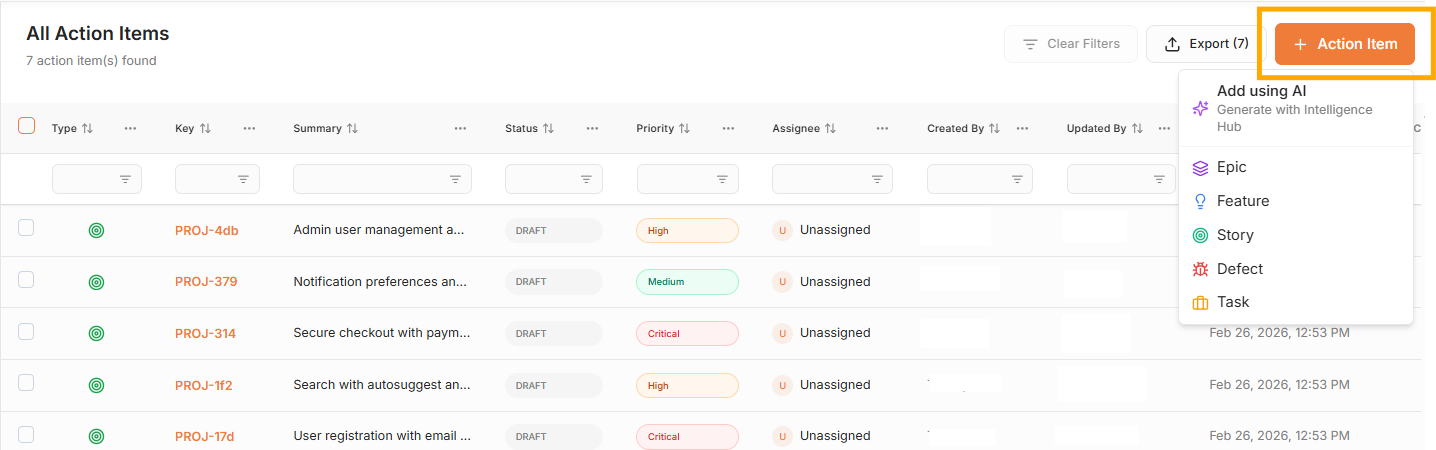This screenshot has height=450, width=1436.
Task: Toggle the select-all checkbox in header
Action: pos(27,126)
